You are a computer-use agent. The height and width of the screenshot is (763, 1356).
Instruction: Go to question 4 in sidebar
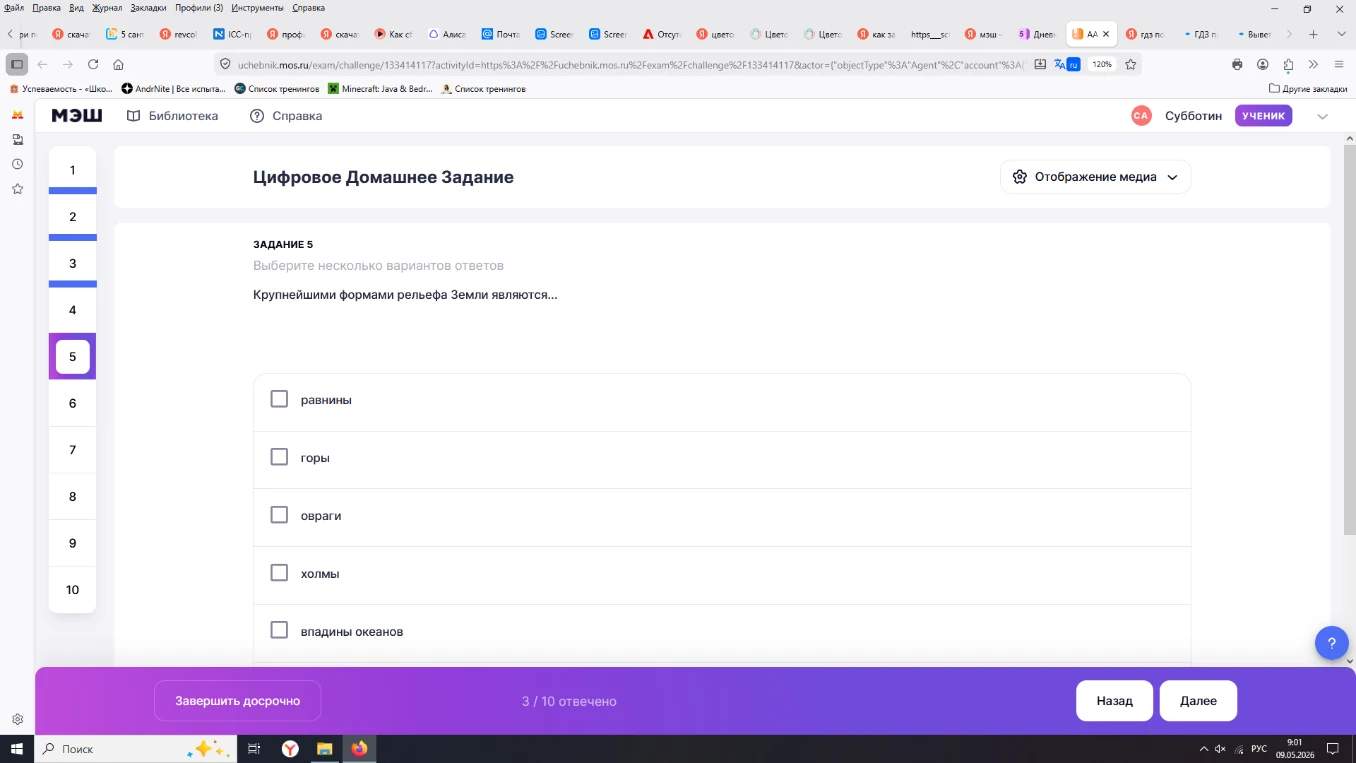pyautogui.click(x=72, y=310)
